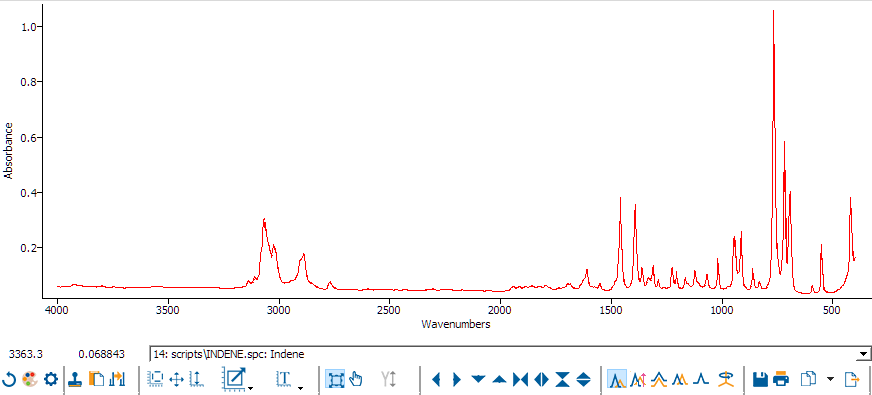Screen dimensions: 872x395
Task: Open the dropdown arrow beside the copy icon
Action: [x=830, y=379]
